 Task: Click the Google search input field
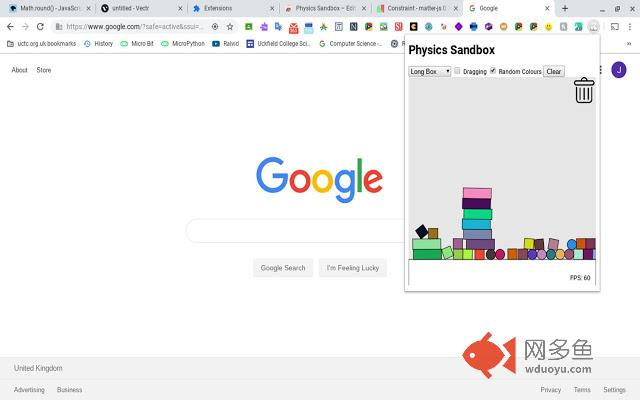(x=295, y=231)
